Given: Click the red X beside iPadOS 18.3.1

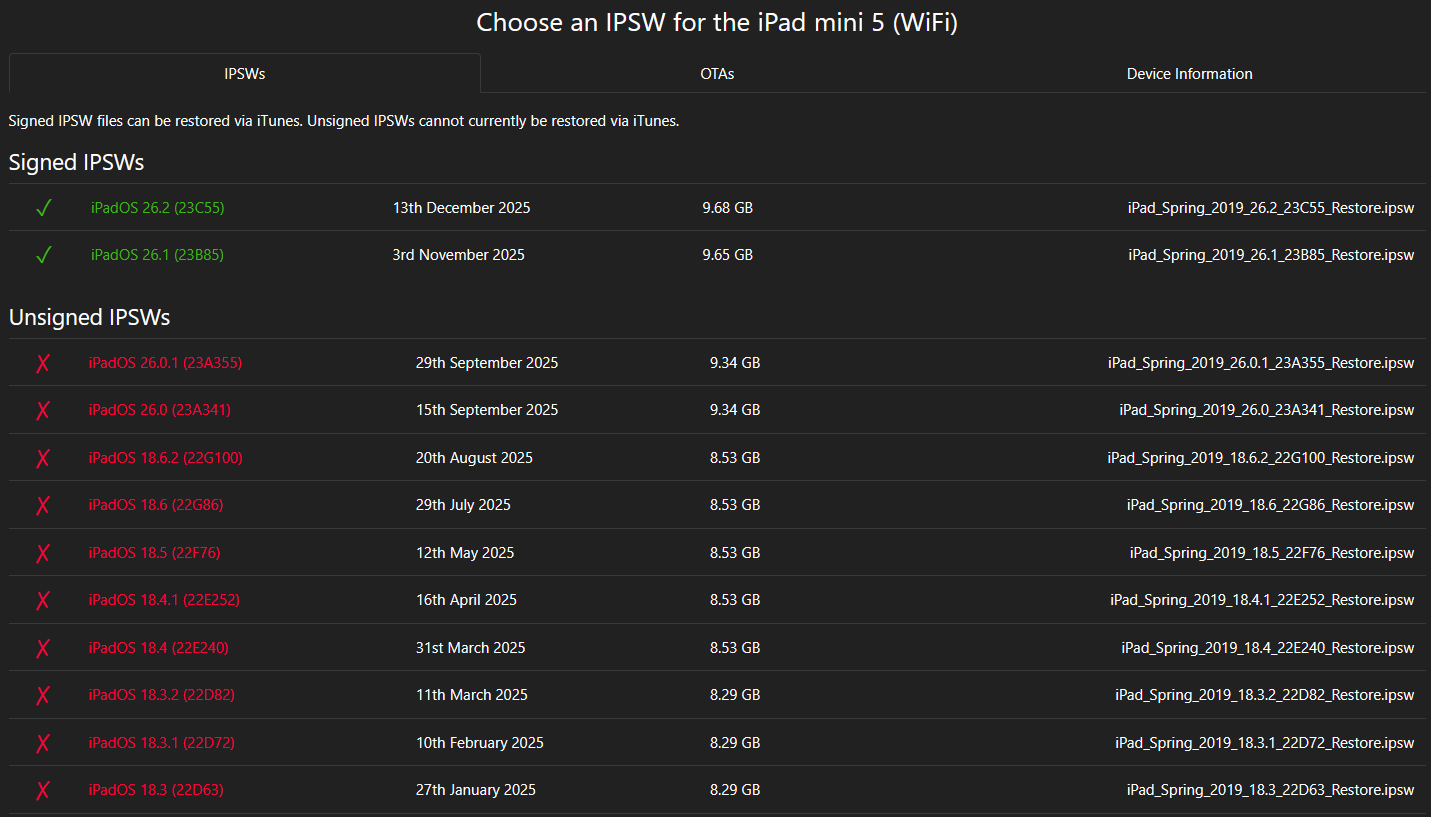Looking at the screenshot, I should click(43, 743).
